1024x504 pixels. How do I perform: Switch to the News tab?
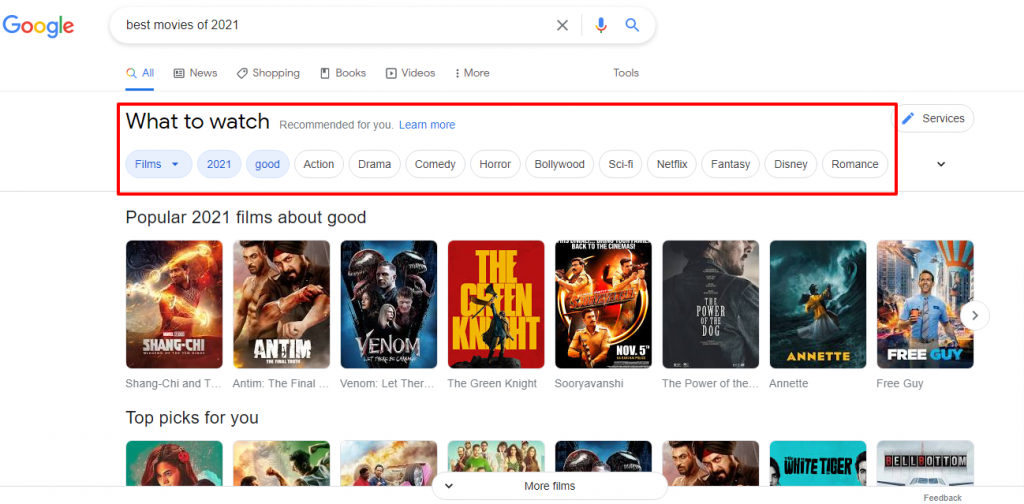[x=195, y=73]
